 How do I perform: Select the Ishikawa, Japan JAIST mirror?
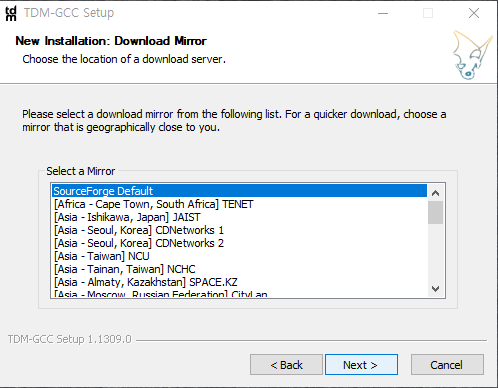pos(239,217)
